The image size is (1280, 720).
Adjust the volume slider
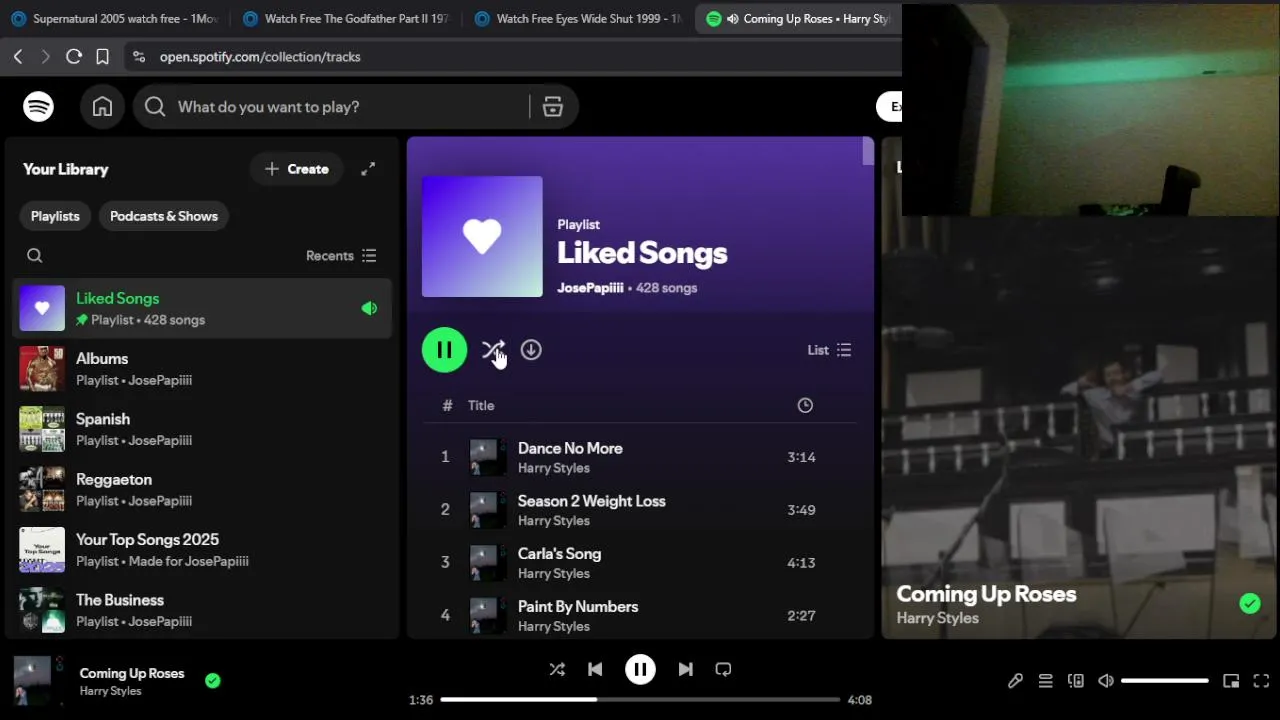[1165, 681]
